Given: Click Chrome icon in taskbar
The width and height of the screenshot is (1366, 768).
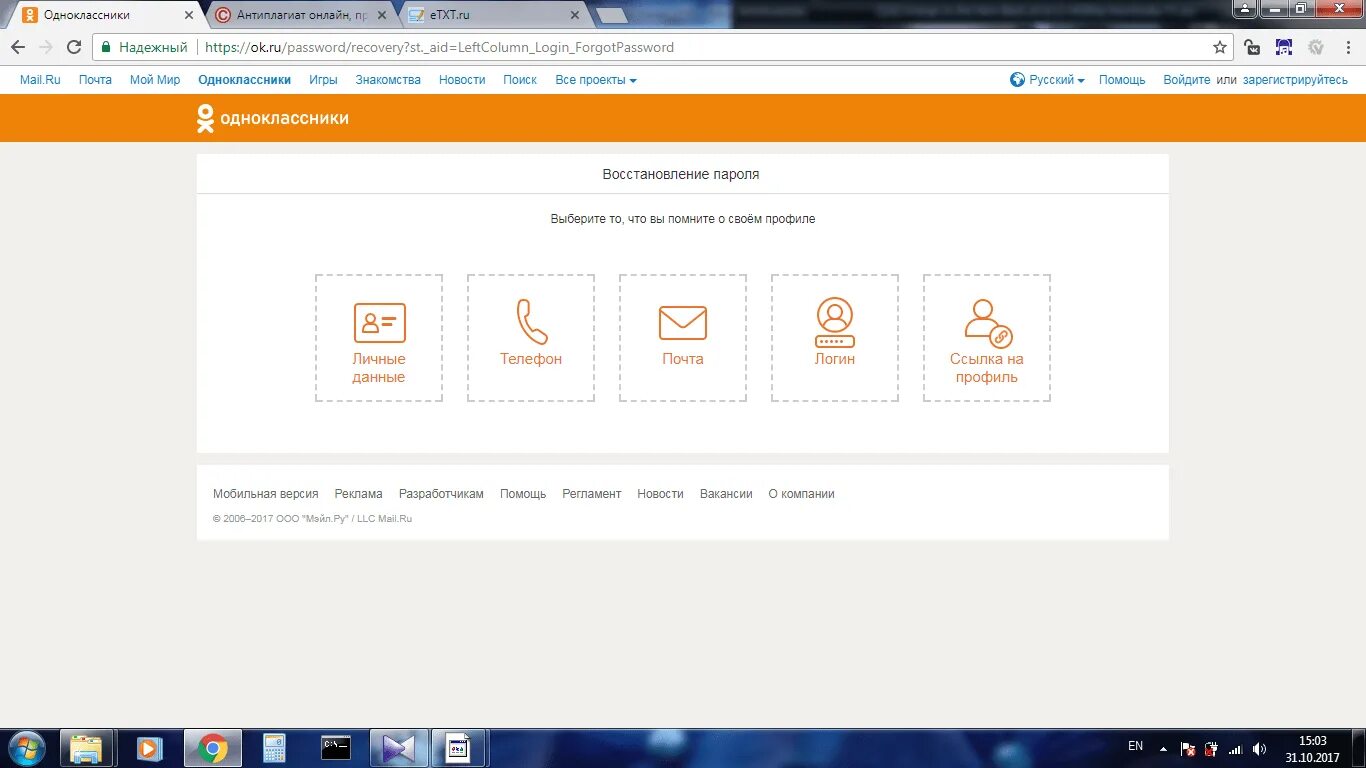Looking at the screenshot, I should point(211,748).
